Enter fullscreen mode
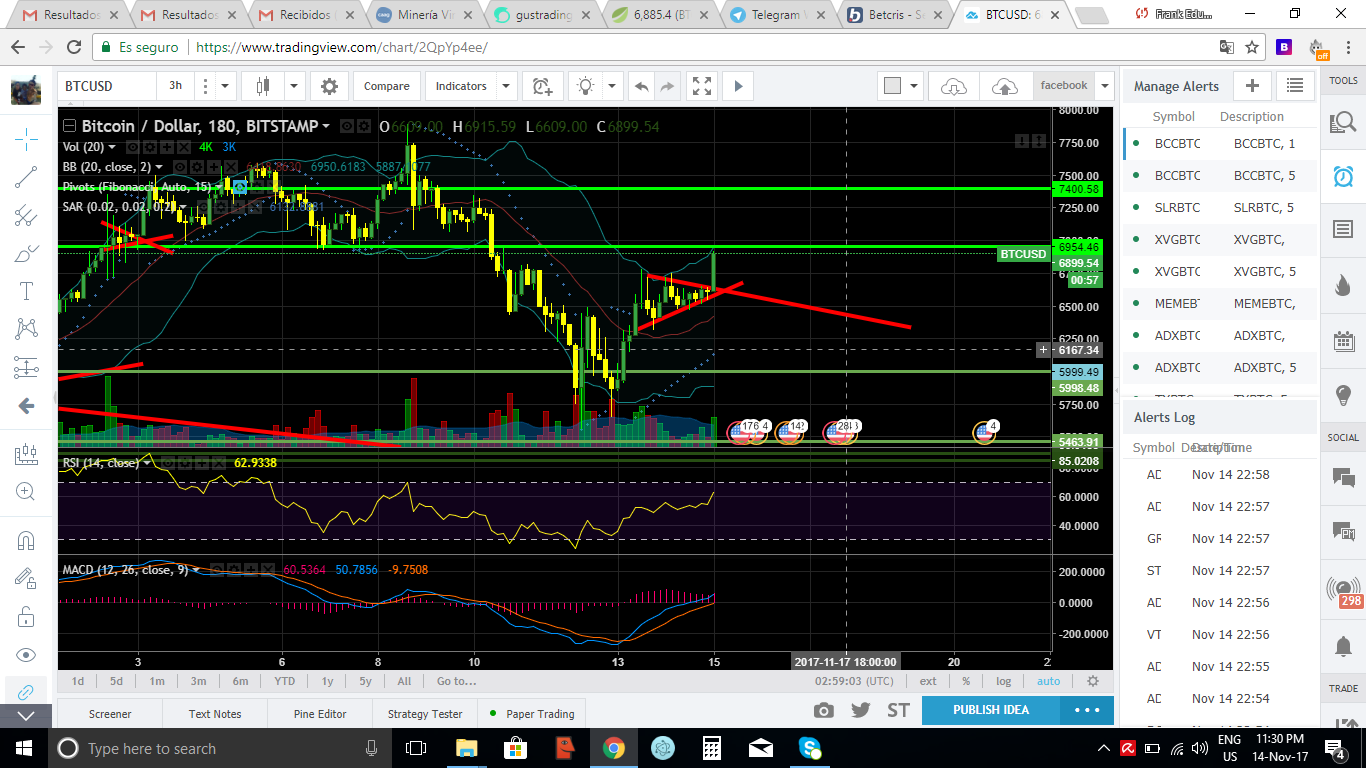The image size is (1366, 768). [702, 86]
